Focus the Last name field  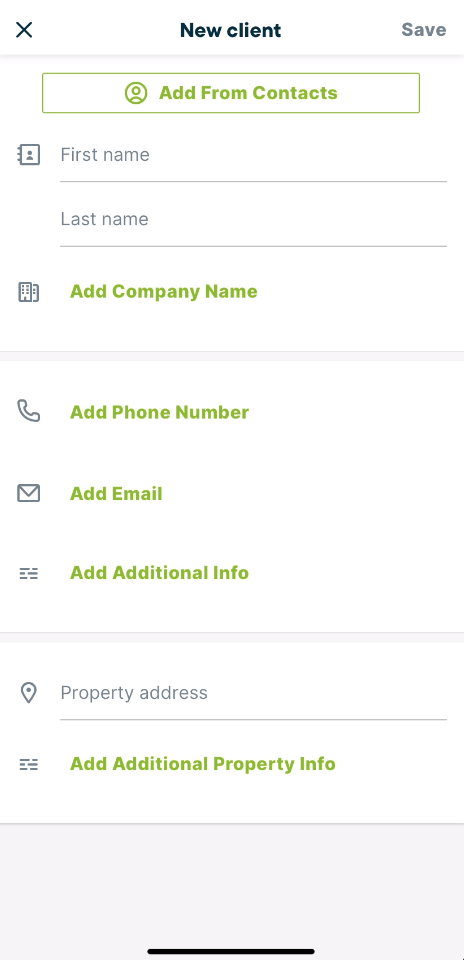[253, 220]
